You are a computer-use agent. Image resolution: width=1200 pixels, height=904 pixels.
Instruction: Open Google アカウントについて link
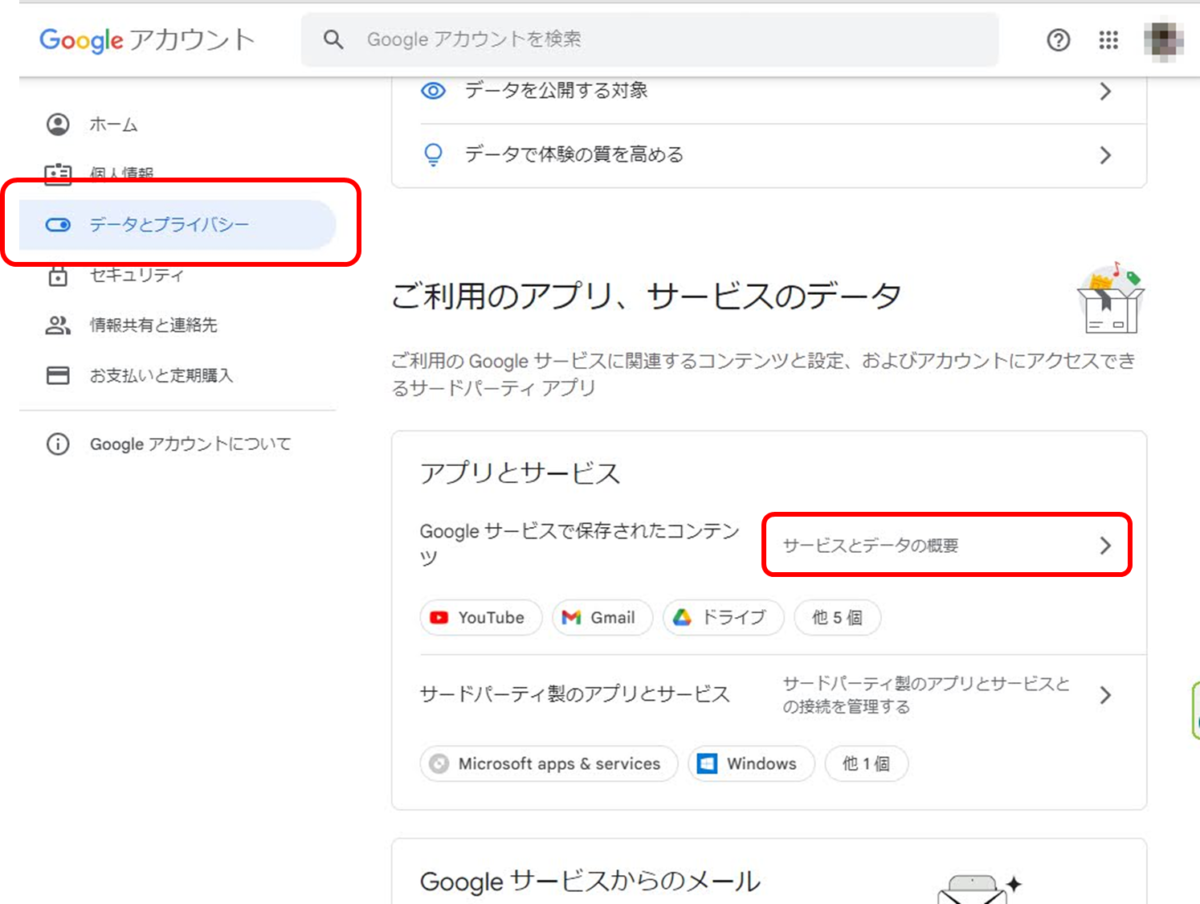190,444
